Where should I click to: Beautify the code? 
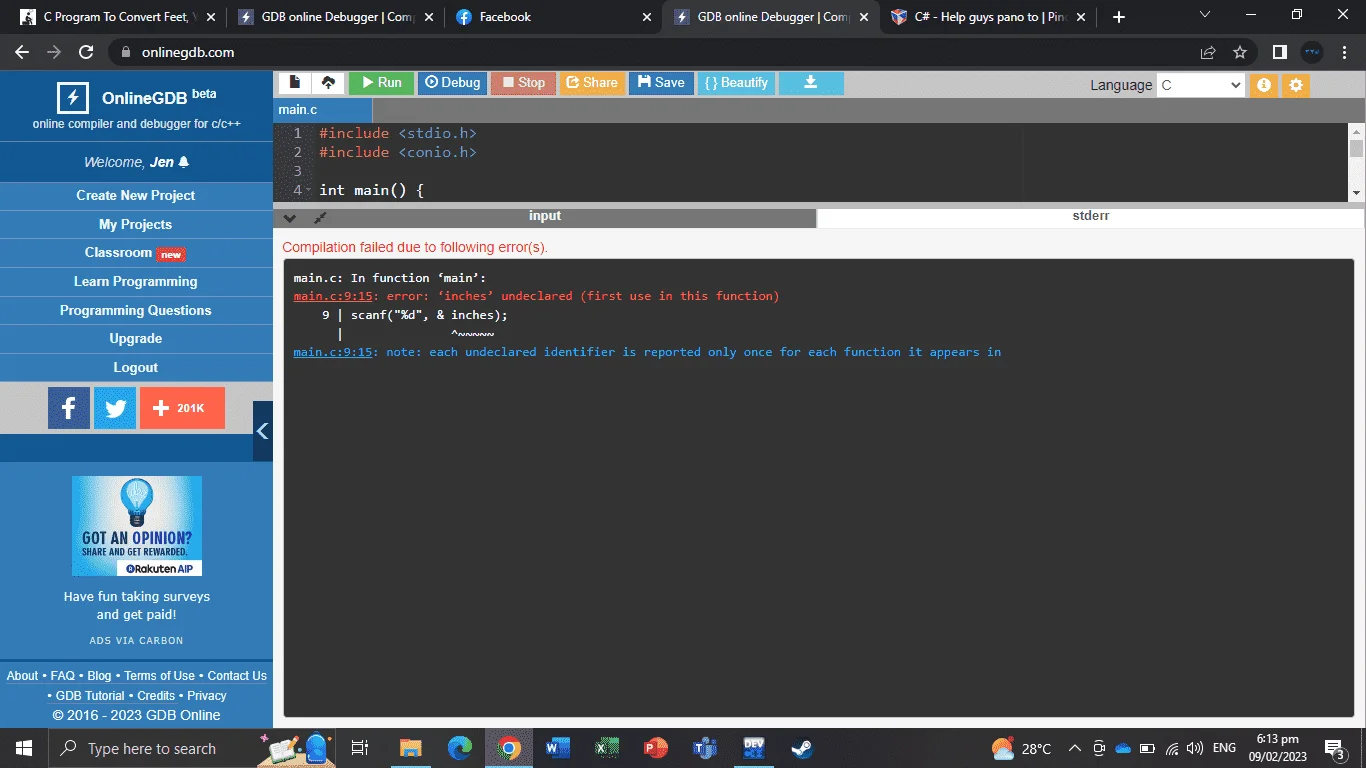736,83
